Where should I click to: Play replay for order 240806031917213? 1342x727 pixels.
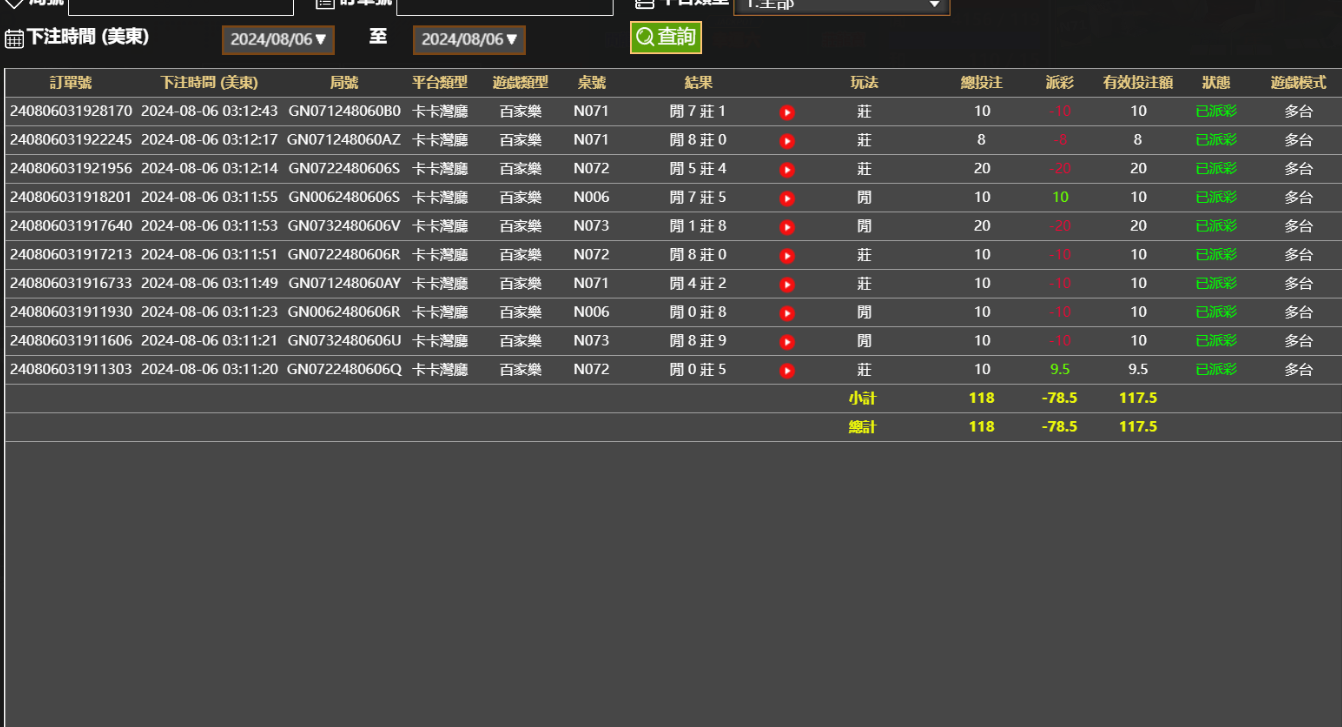(x=787, y=256)
